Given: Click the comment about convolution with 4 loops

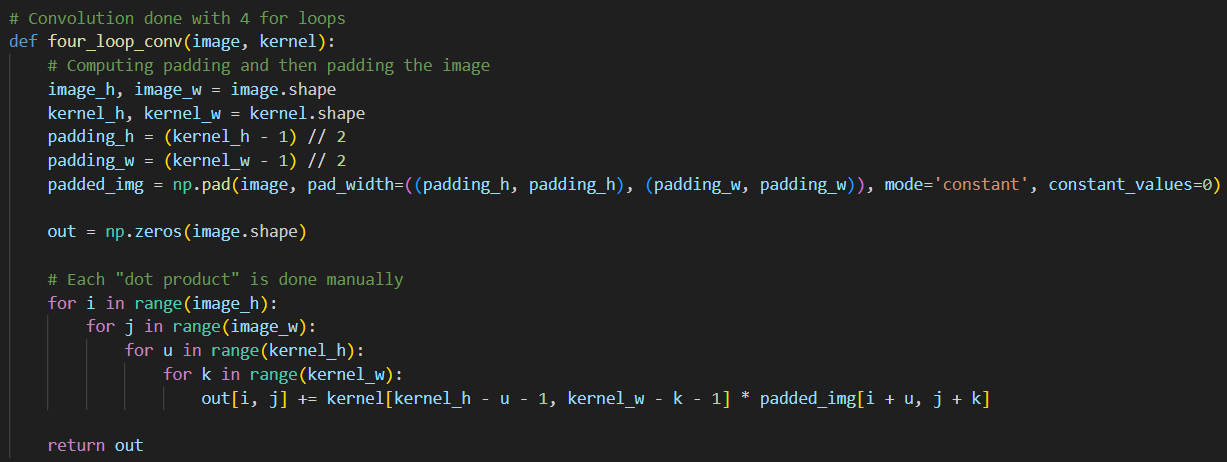Looking at the screenshot, I should [x=177, y=18].
